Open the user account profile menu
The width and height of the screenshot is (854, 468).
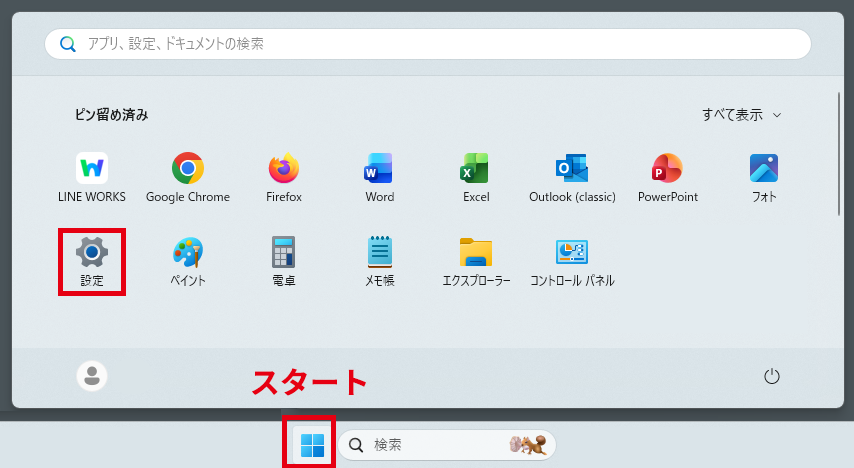[92, 376]
